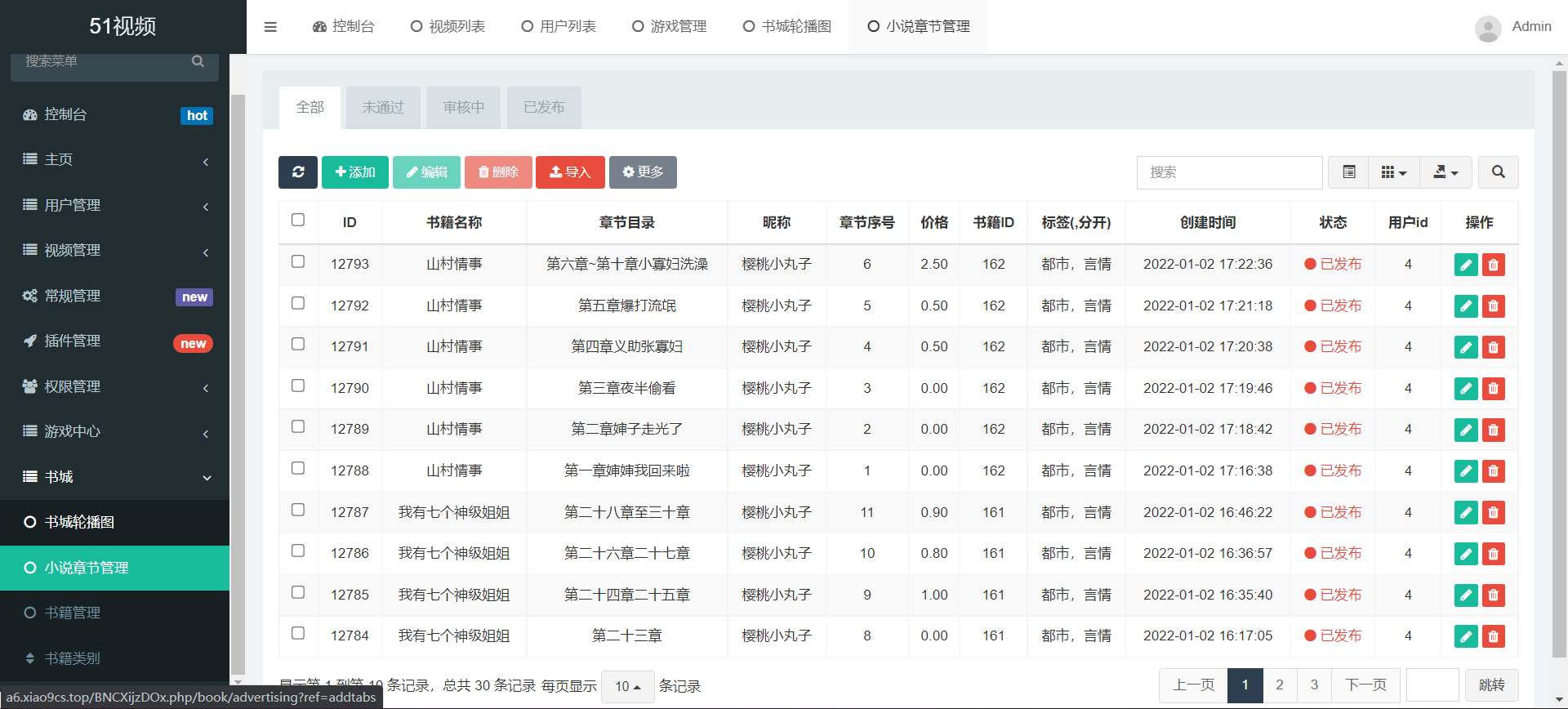Check the box for row 12787
The image size is (1568, 709).
[298, 510]
